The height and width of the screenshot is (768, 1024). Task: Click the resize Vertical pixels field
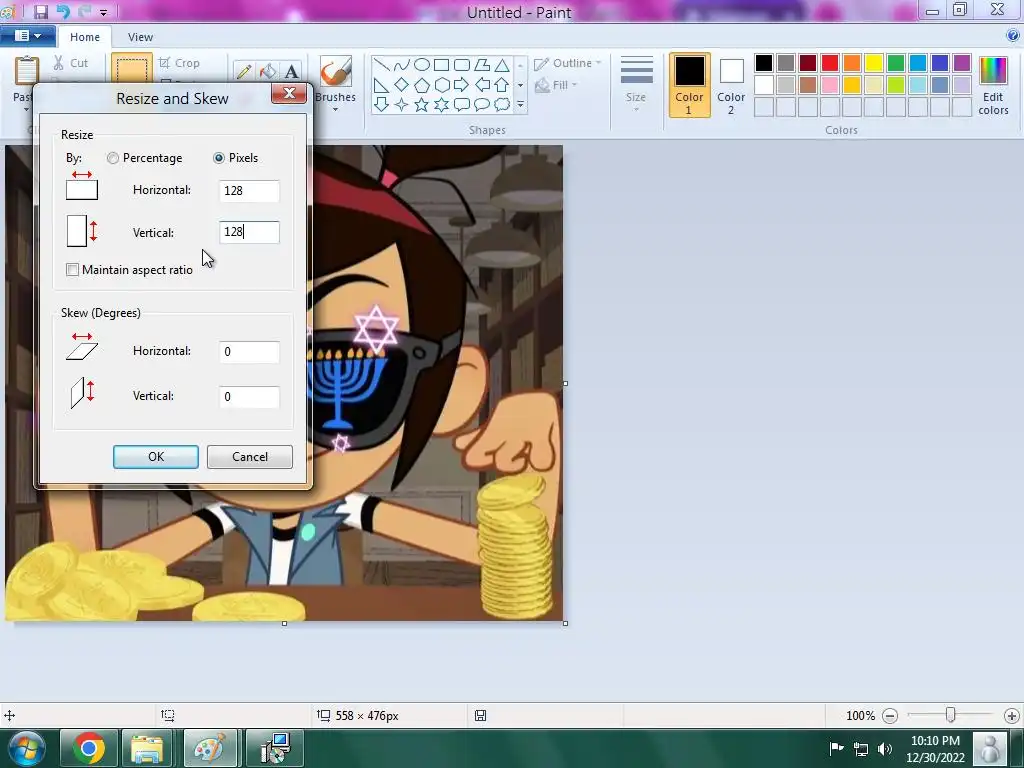249,232
